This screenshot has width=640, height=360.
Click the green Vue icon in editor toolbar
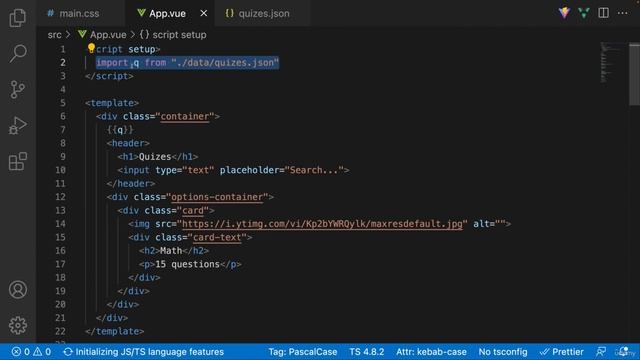point(584,13)
